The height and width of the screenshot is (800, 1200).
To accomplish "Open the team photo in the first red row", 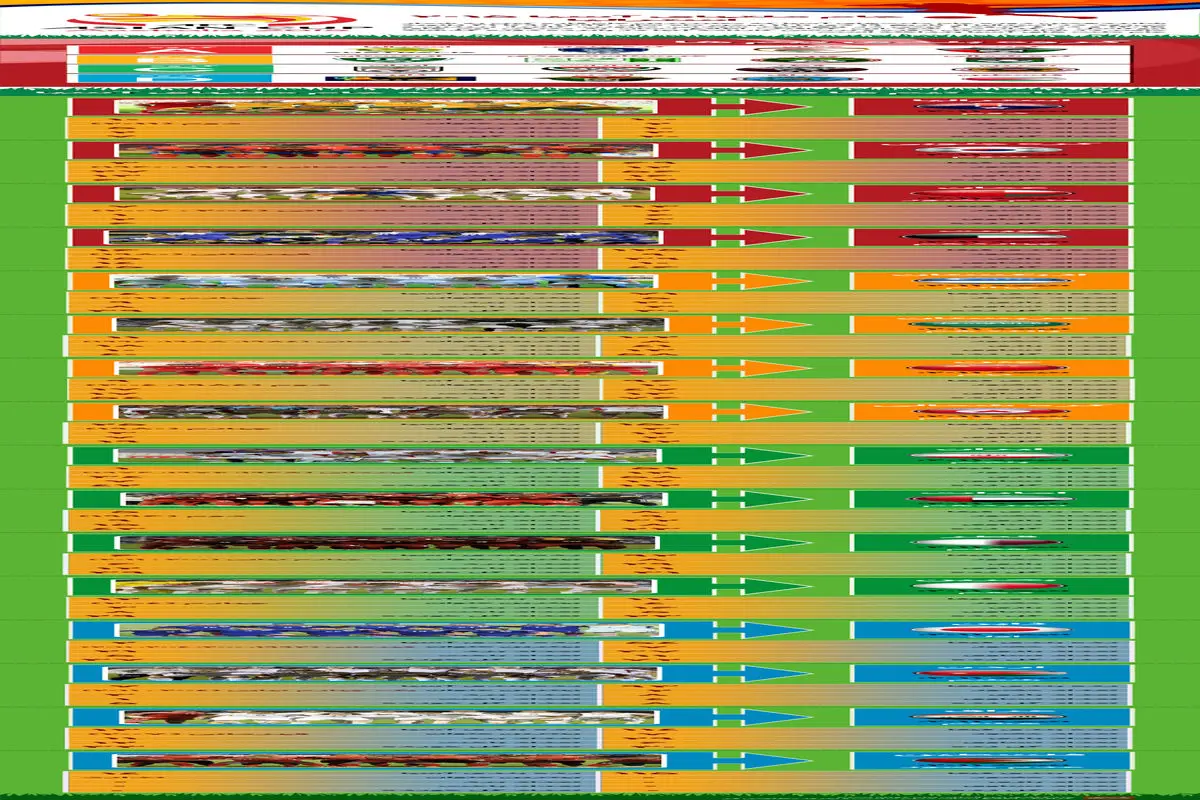I will coord(385,106).
